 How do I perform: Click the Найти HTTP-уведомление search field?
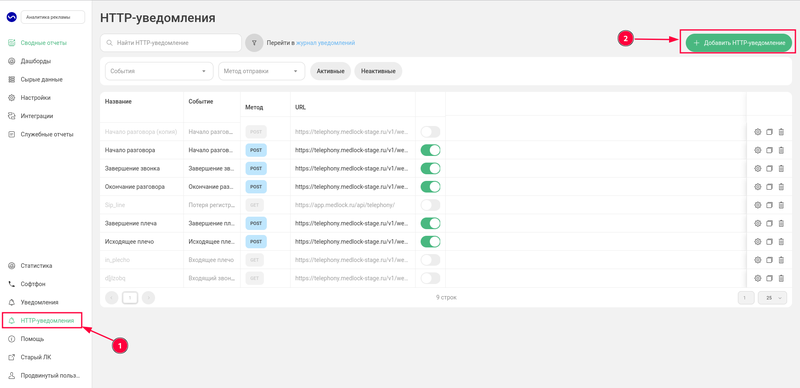(170, 43)
